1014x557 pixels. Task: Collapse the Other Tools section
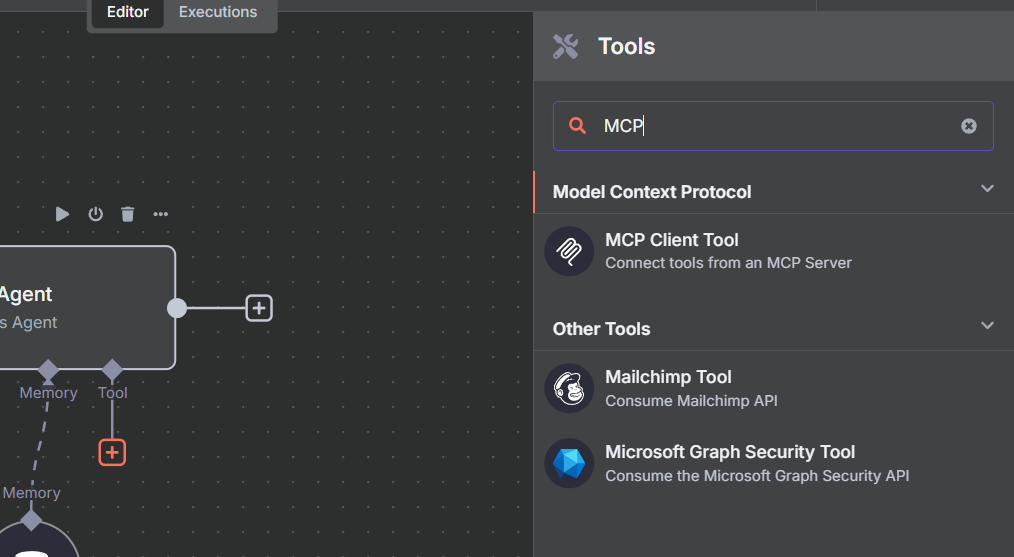[987, 325]
